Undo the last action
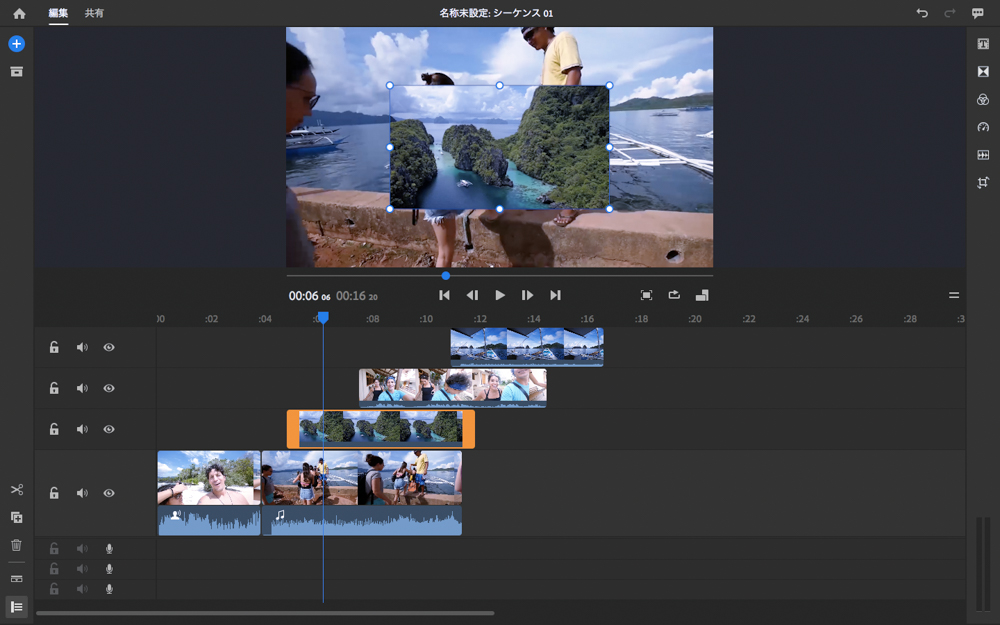Viewport: 1000px width, 625px height. pos(922,13)
